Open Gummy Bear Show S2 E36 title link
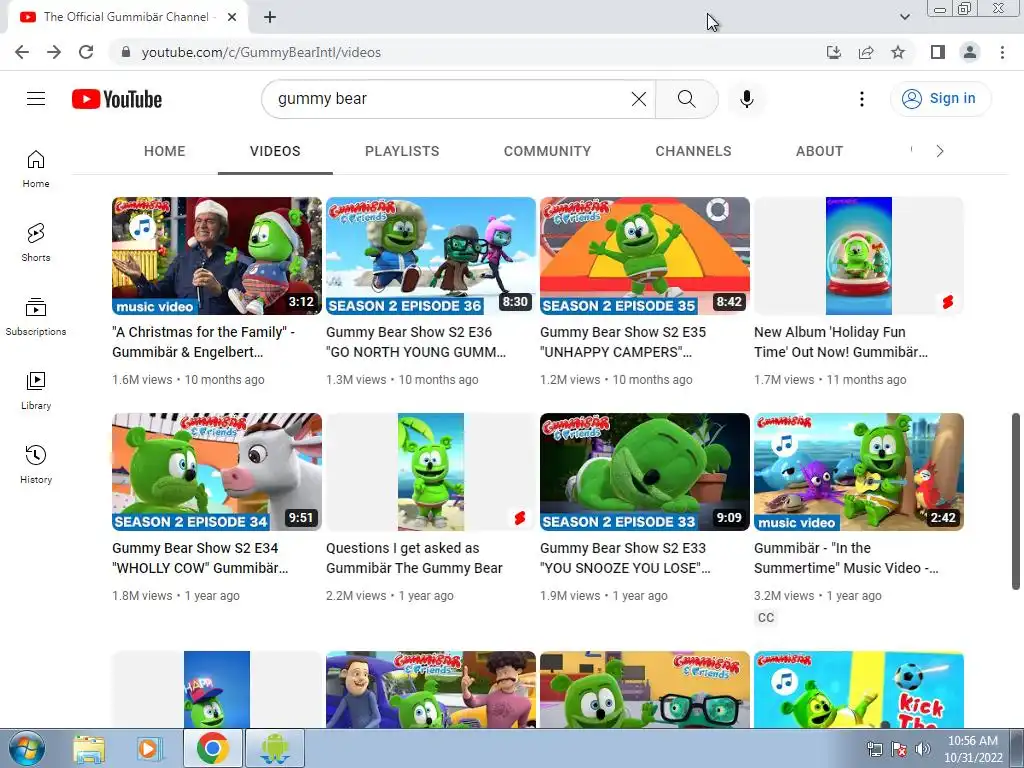Viewport: 1024px width, 768px height. pos(416,342)
